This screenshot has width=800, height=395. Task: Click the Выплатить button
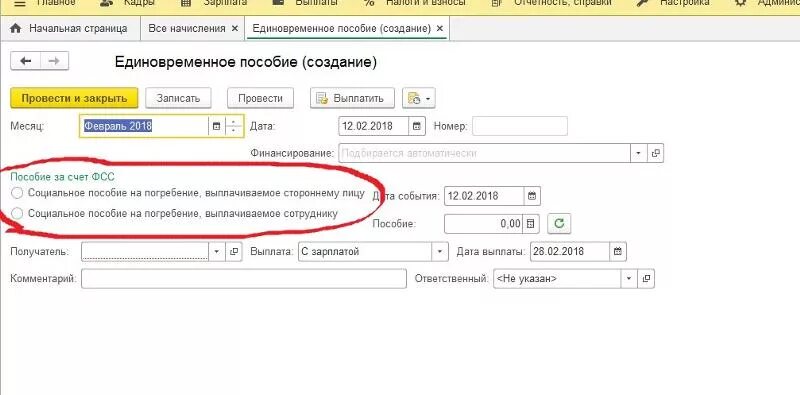[352, 98]
